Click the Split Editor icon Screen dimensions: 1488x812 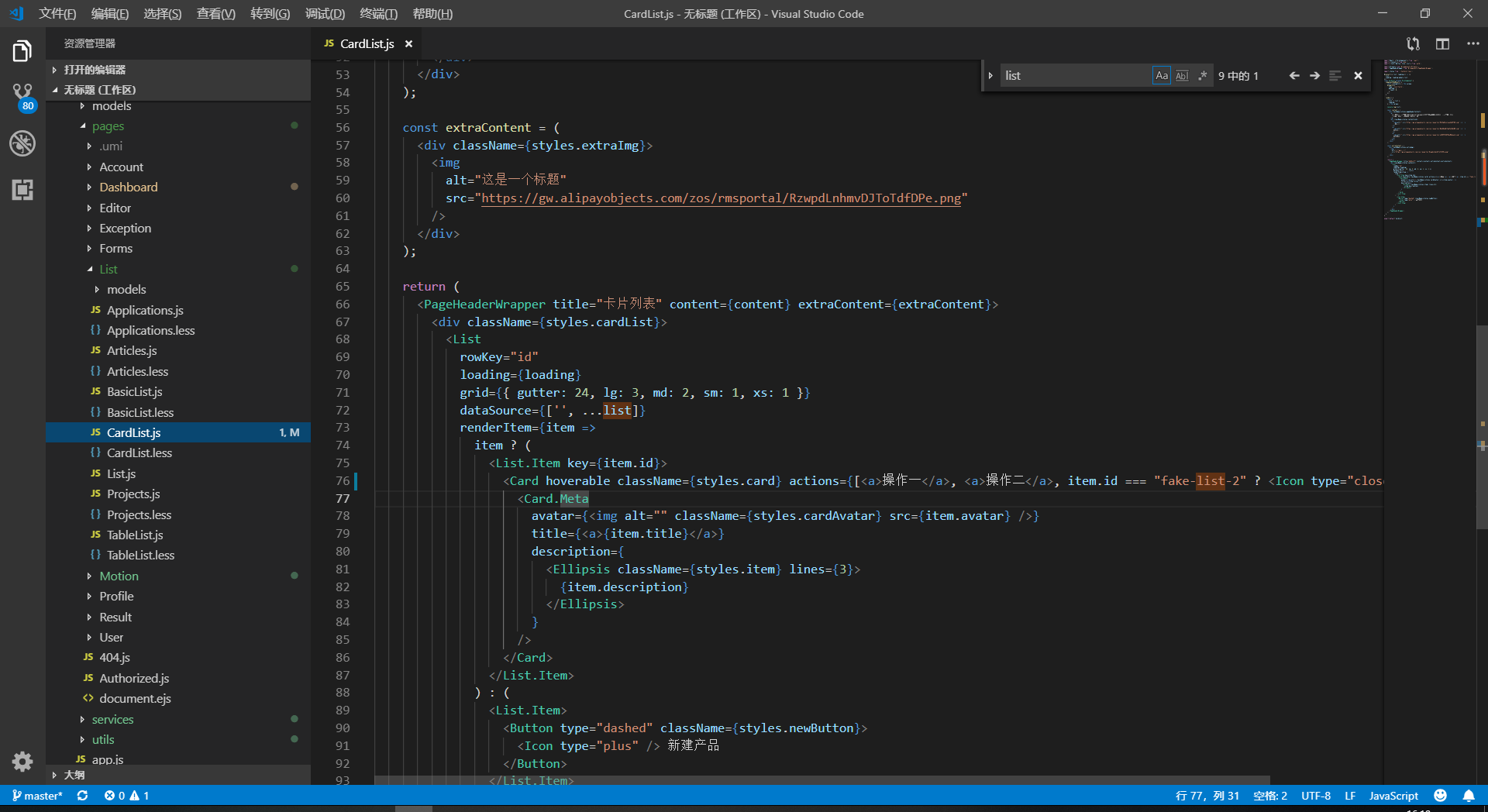[1442, 44]
